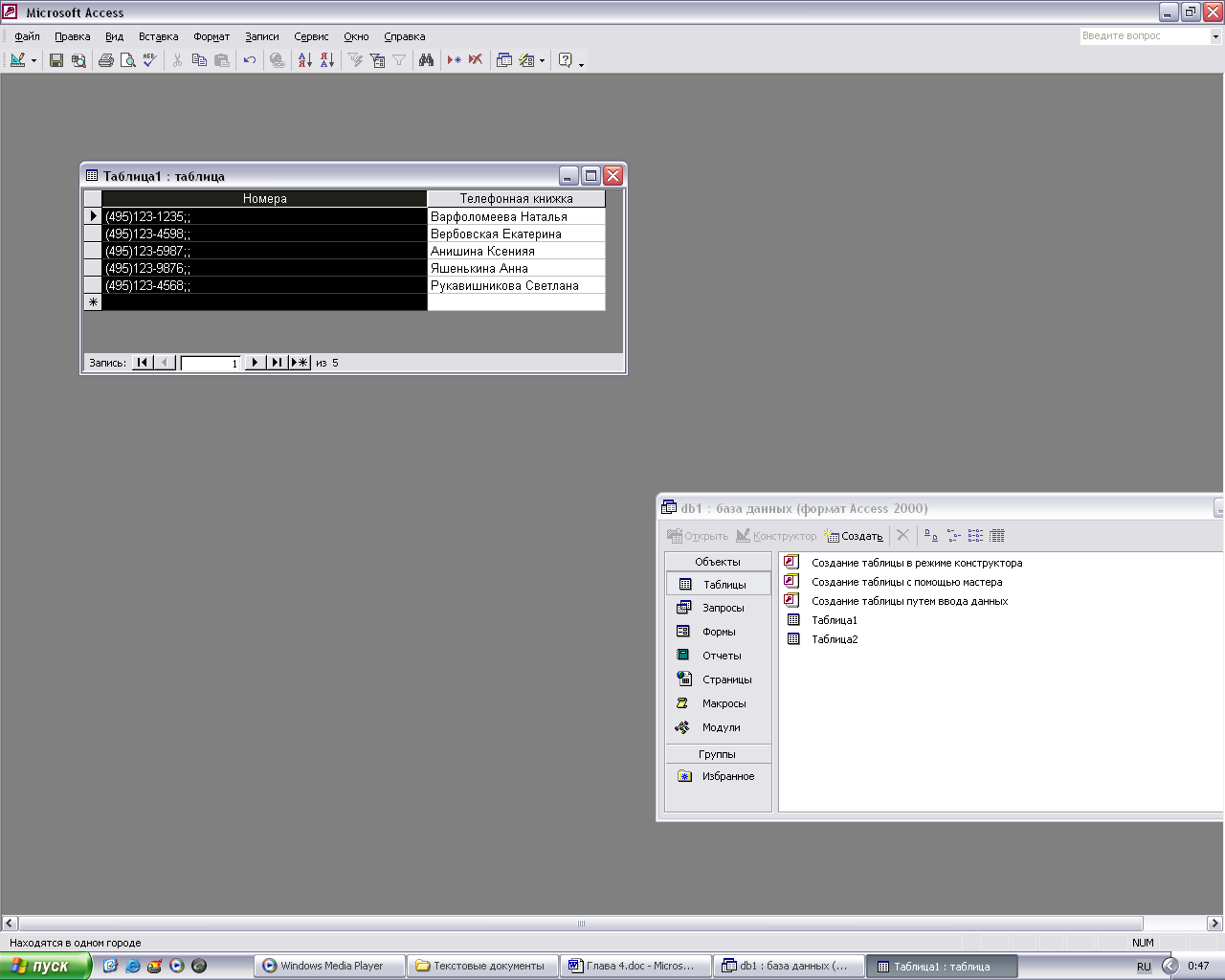The width and height of the screenshot is (1225, 980).
Task: Switch db1 window to Small Icons view
Action: 953,536
